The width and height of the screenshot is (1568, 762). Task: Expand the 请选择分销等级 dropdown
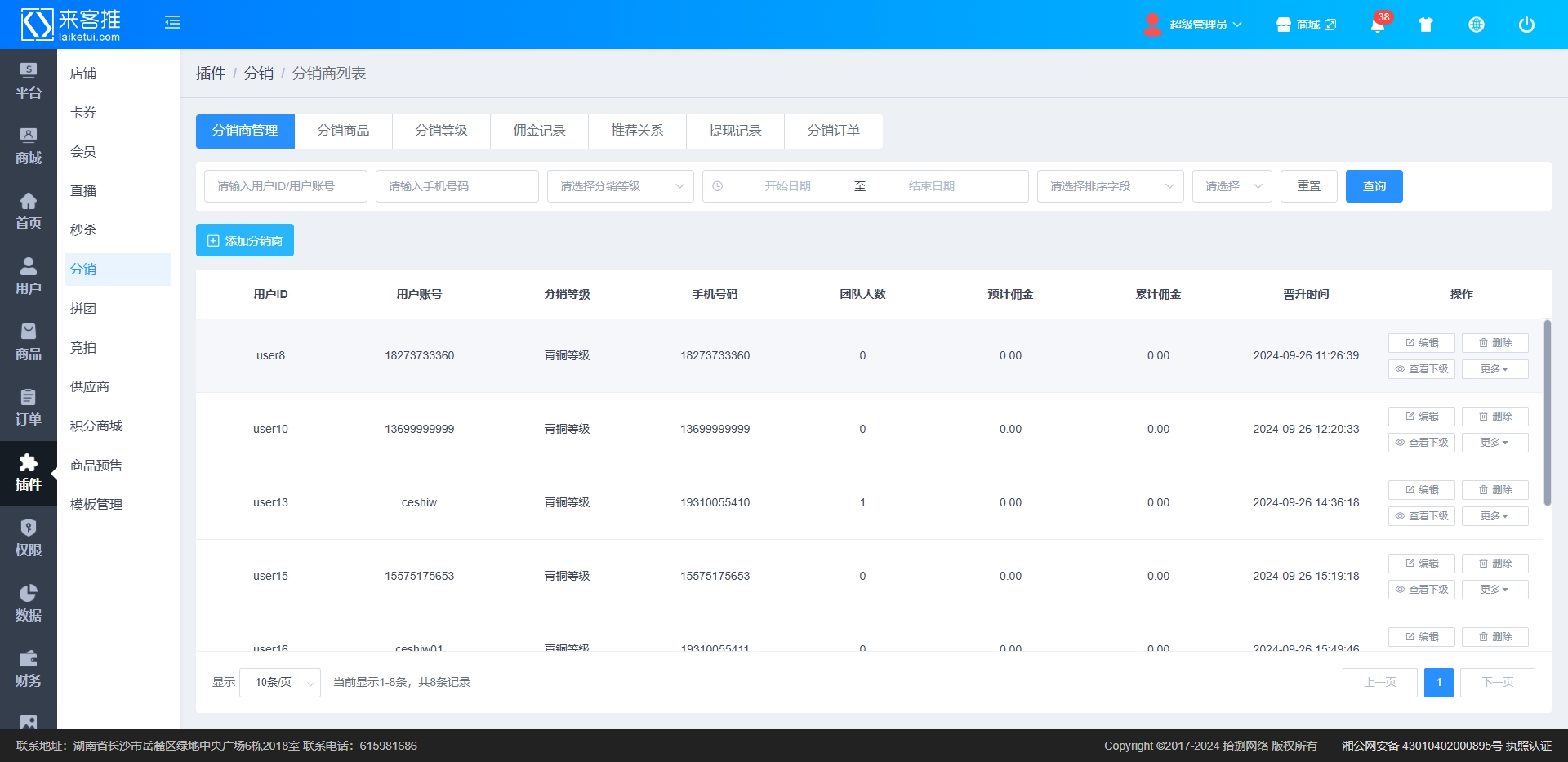point(620,186)
